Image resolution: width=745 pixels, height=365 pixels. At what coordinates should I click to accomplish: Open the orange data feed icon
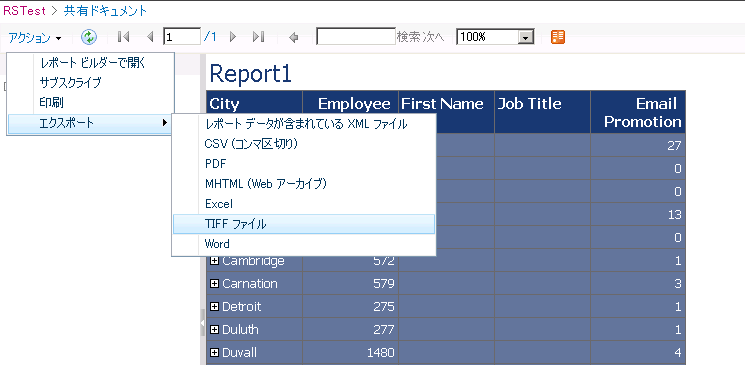558,37
